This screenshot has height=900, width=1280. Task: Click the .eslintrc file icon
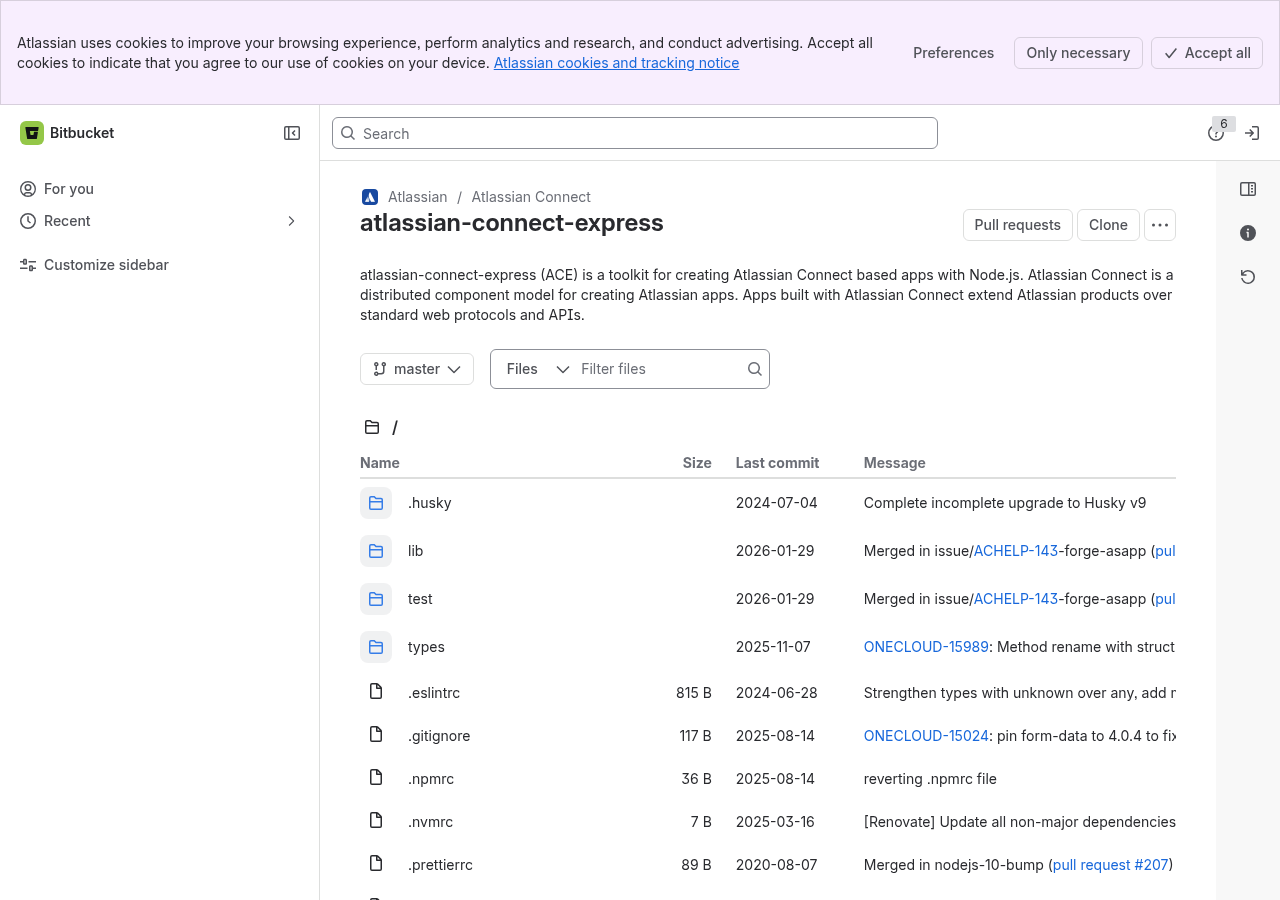[376, 691]
